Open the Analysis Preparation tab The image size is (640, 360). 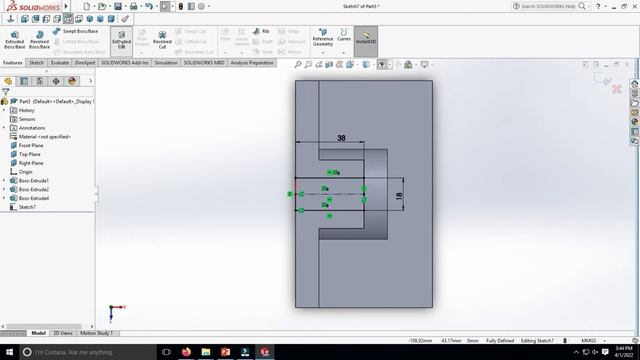tap(252, 63)
